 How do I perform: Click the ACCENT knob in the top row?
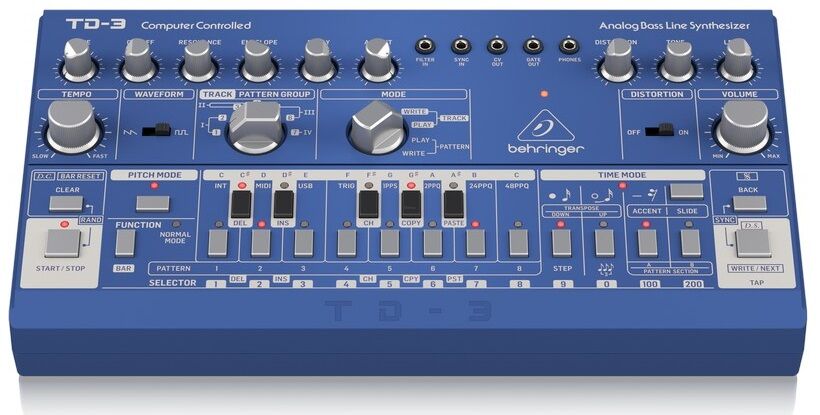click(377, 60)
